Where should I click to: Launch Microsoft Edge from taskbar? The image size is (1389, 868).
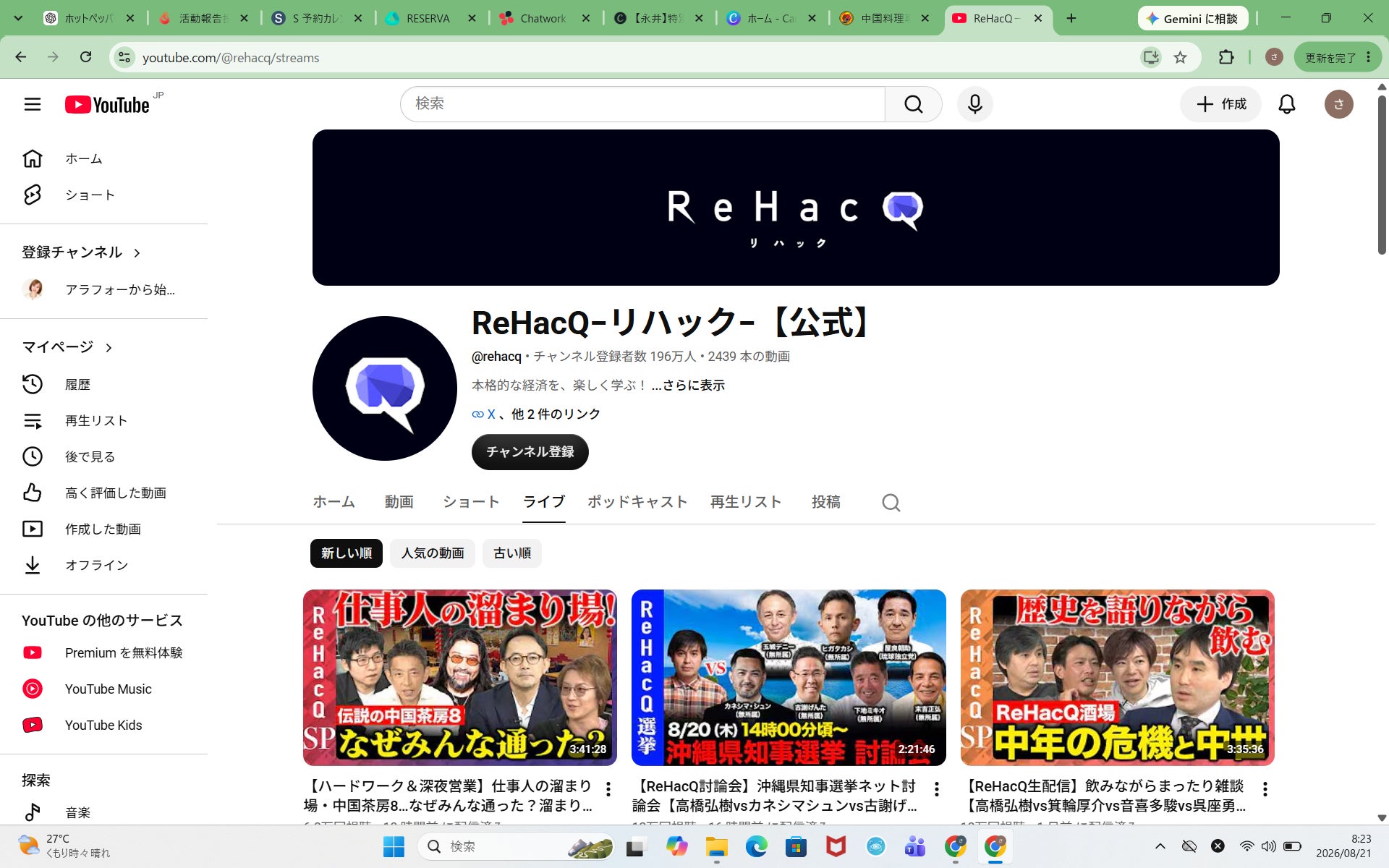pos(756,846)
